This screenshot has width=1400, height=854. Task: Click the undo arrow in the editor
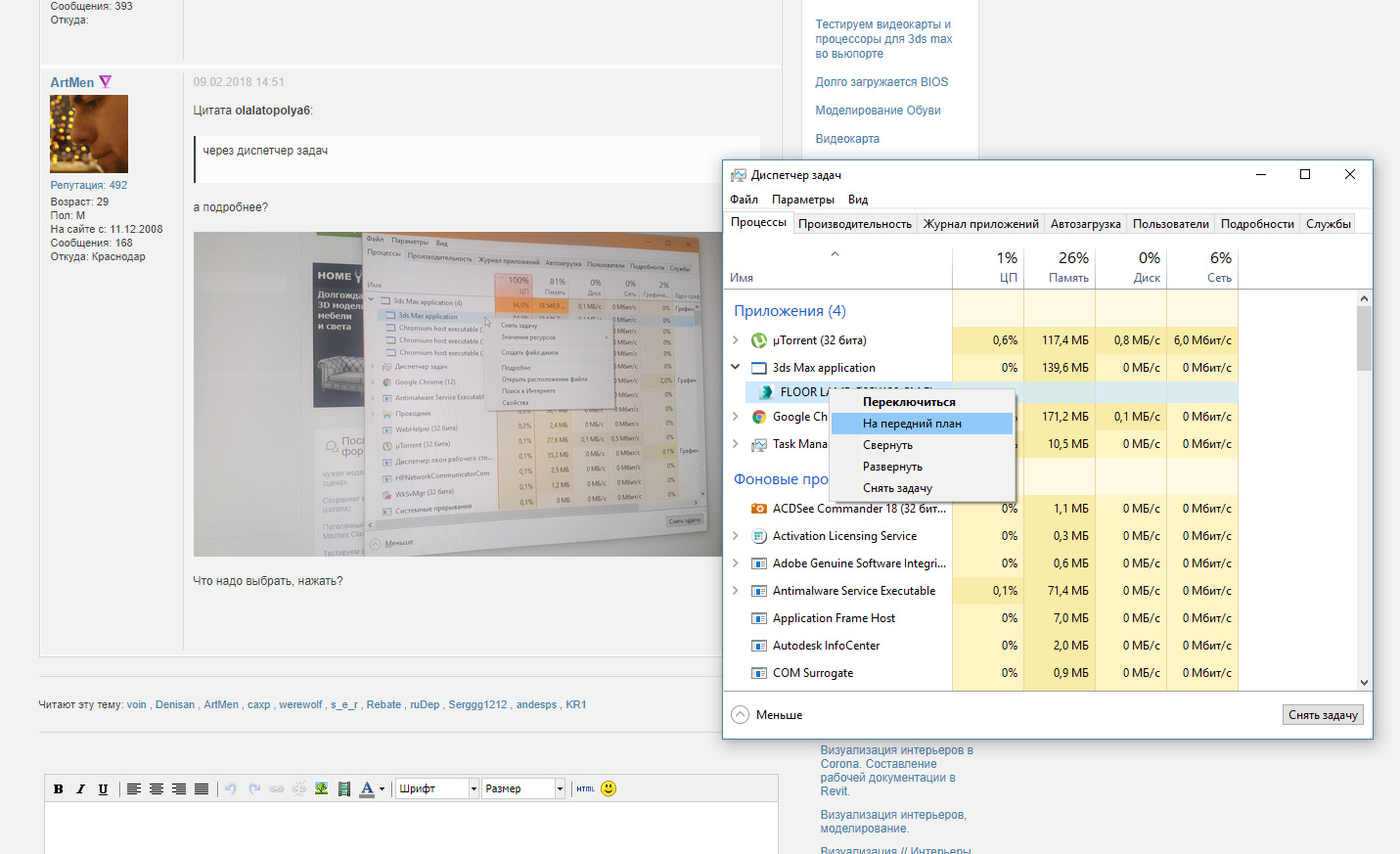(231, 788)
